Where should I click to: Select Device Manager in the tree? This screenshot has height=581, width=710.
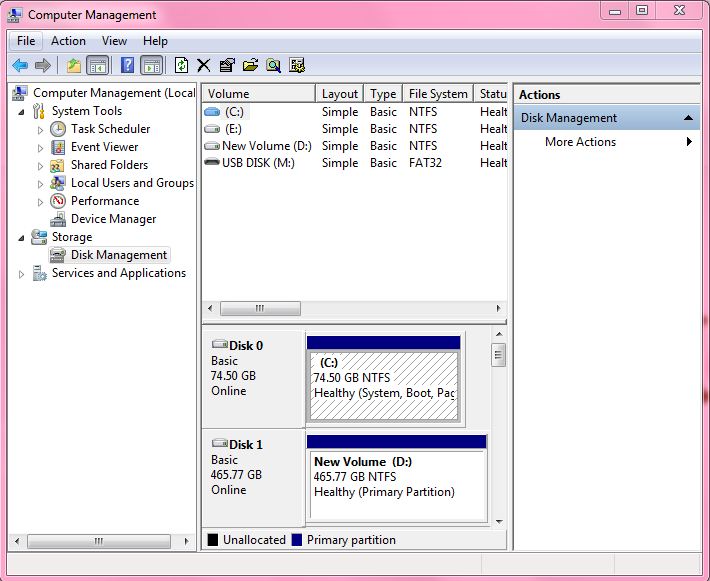pyautogui.click(x=113, y=219)
